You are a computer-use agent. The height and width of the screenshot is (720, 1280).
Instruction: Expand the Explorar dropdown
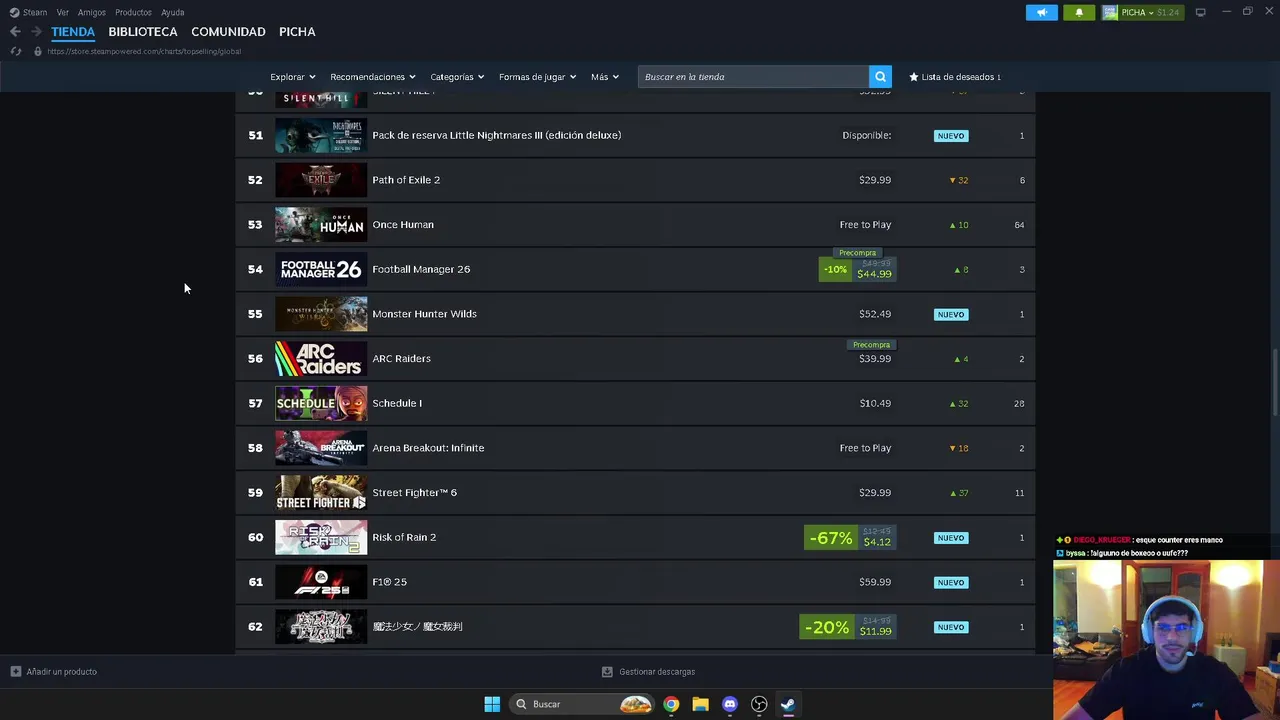293,77
